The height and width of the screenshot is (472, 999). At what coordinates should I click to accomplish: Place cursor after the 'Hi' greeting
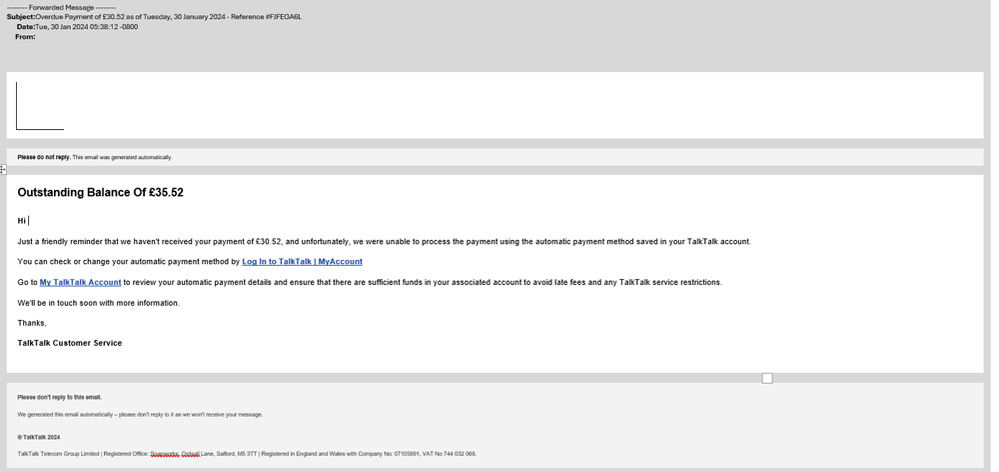27,221
